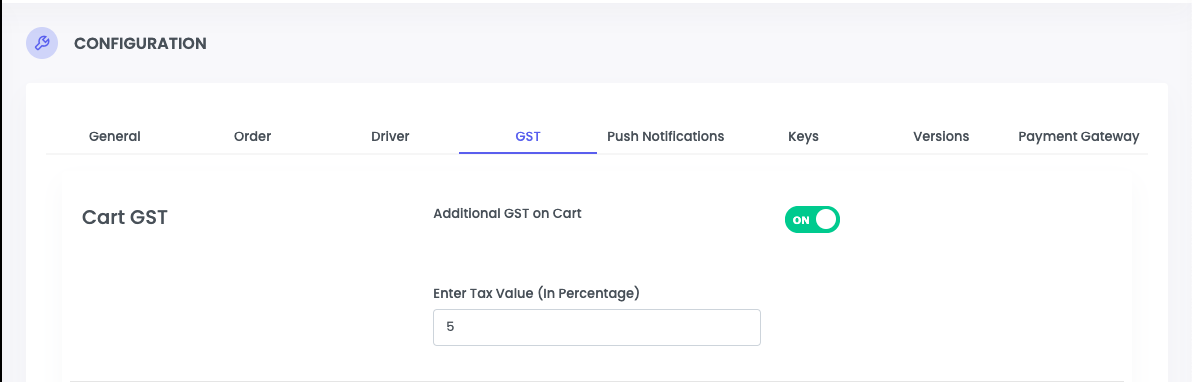This screenshot has width=1192, height=382.
Task: Click the Enter Tax Value (In Percentage) label
Action: click(x=536, y=293)
